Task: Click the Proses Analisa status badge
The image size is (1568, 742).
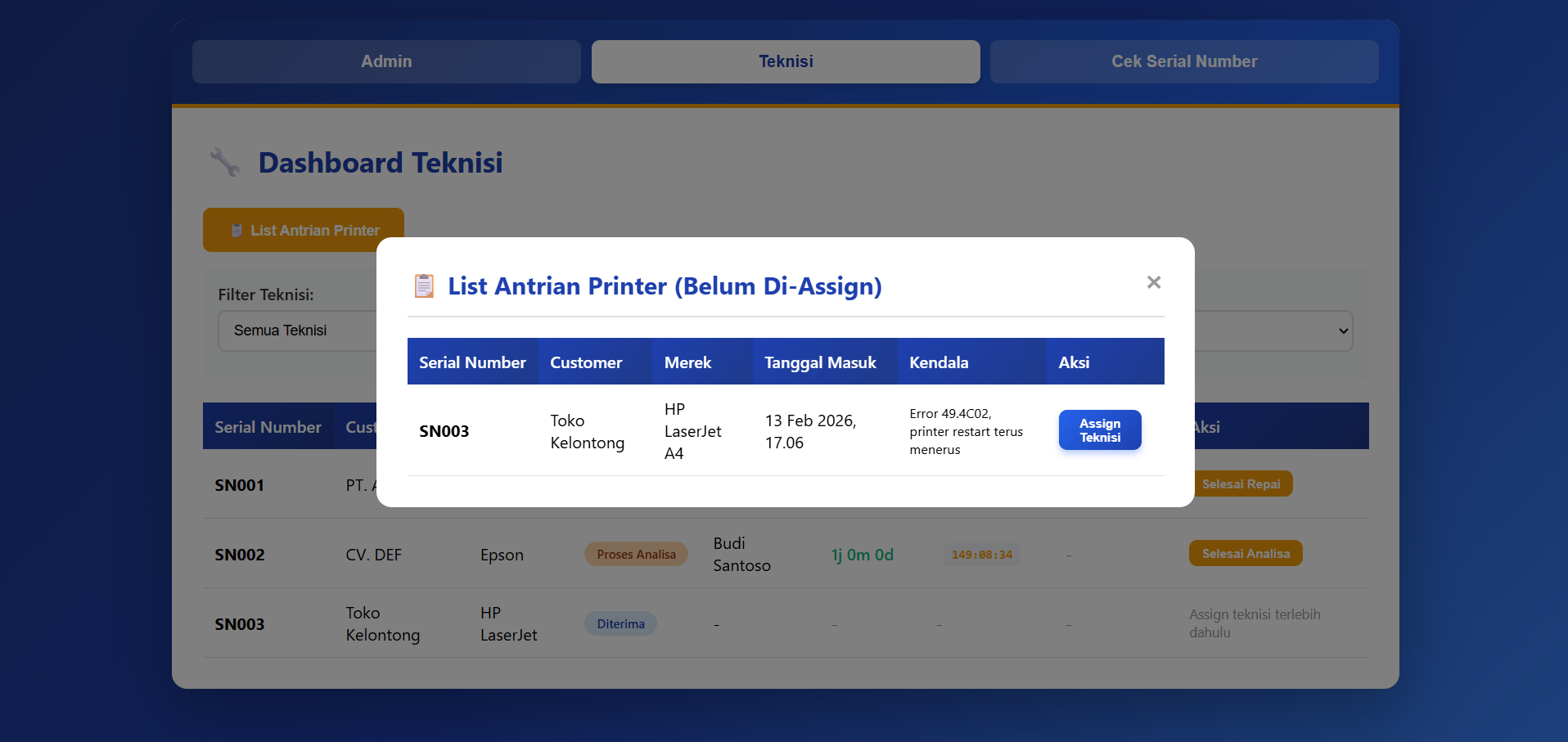Action: pos(636,555)
